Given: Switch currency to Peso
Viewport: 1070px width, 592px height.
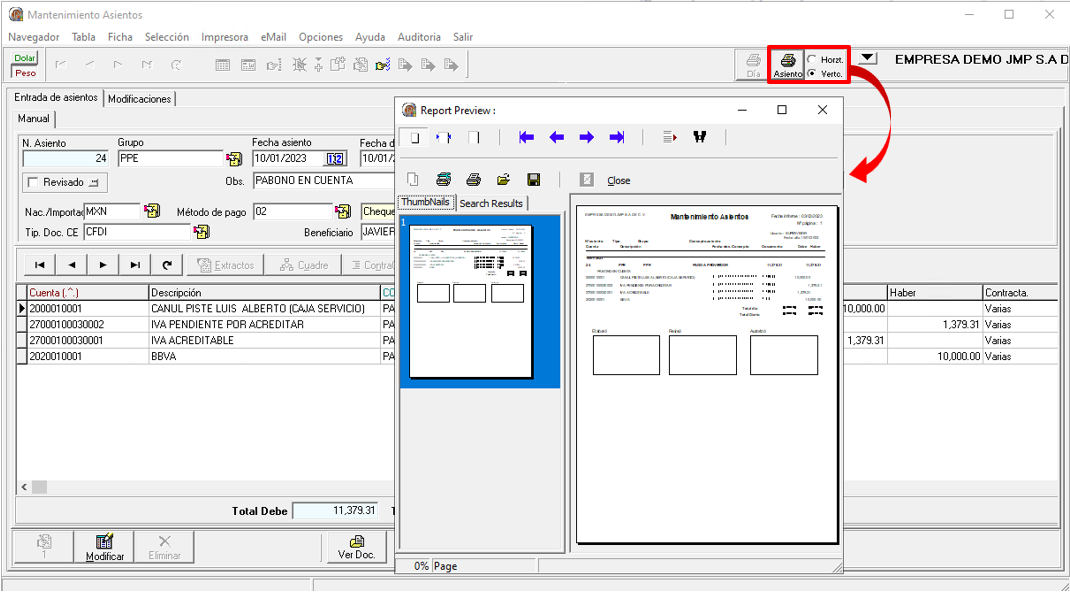Looking at the screenshot, I should [x=25, y=72].
